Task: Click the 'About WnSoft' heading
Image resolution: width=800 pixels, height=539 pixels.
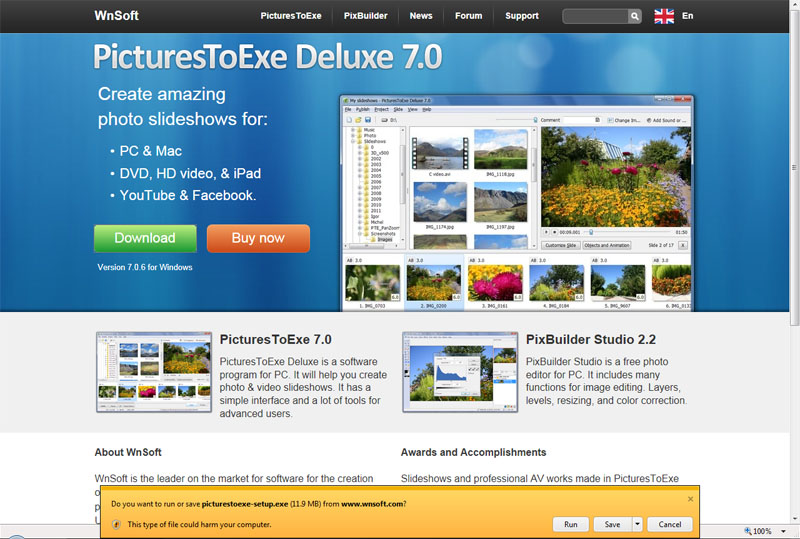Action: pyautogui.click(x=128, y=452)
